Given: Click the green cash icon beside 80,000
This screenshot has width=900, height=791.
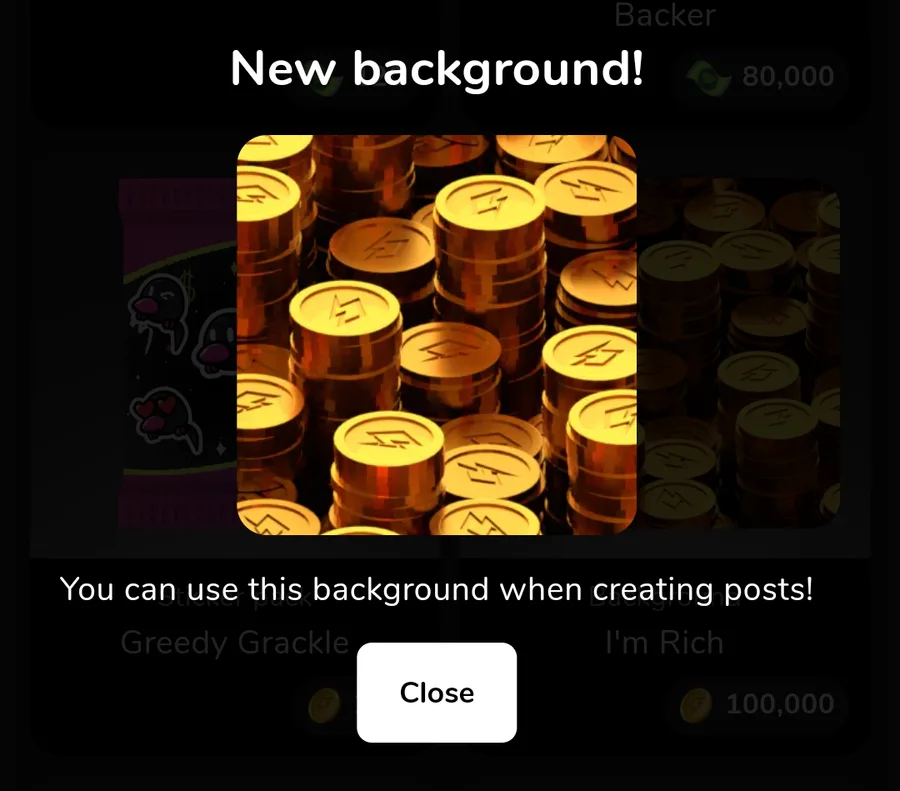Looking at the screenshot, I should click(709, 77).
